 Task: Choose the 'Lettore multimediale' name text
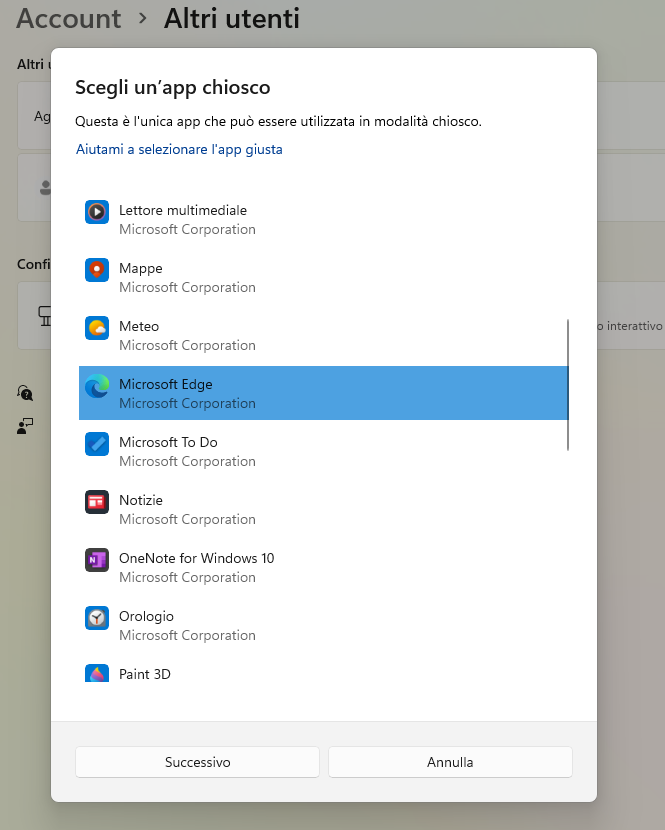pyautogui.click(x=182, y=210)
